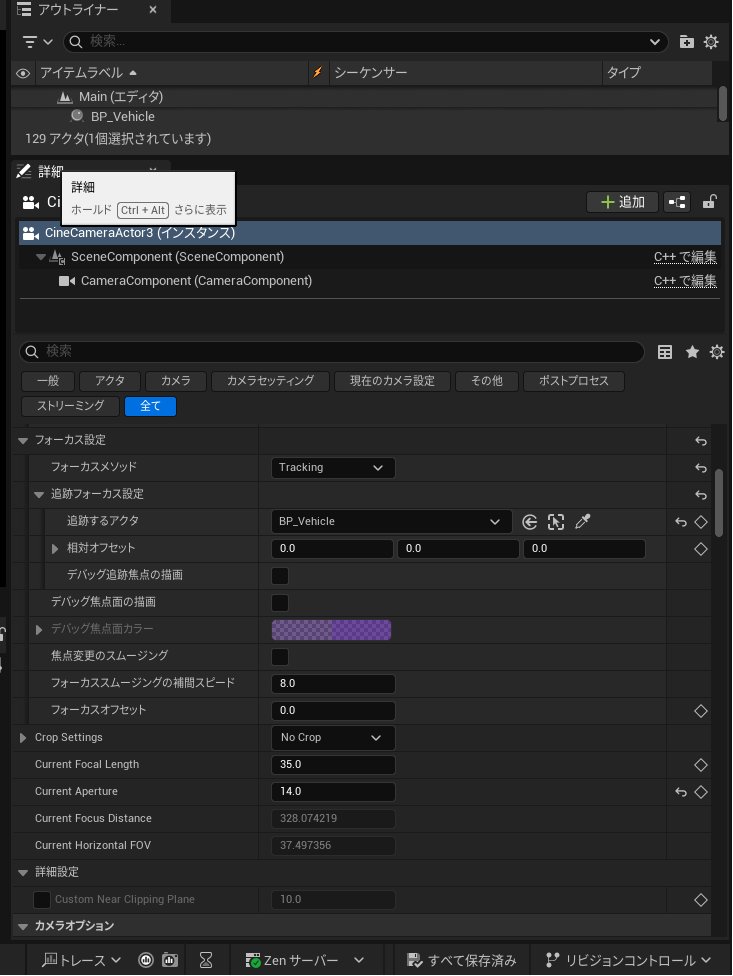Open the Zen Server menu
733x976 pixels.
(x=304, y=960)
